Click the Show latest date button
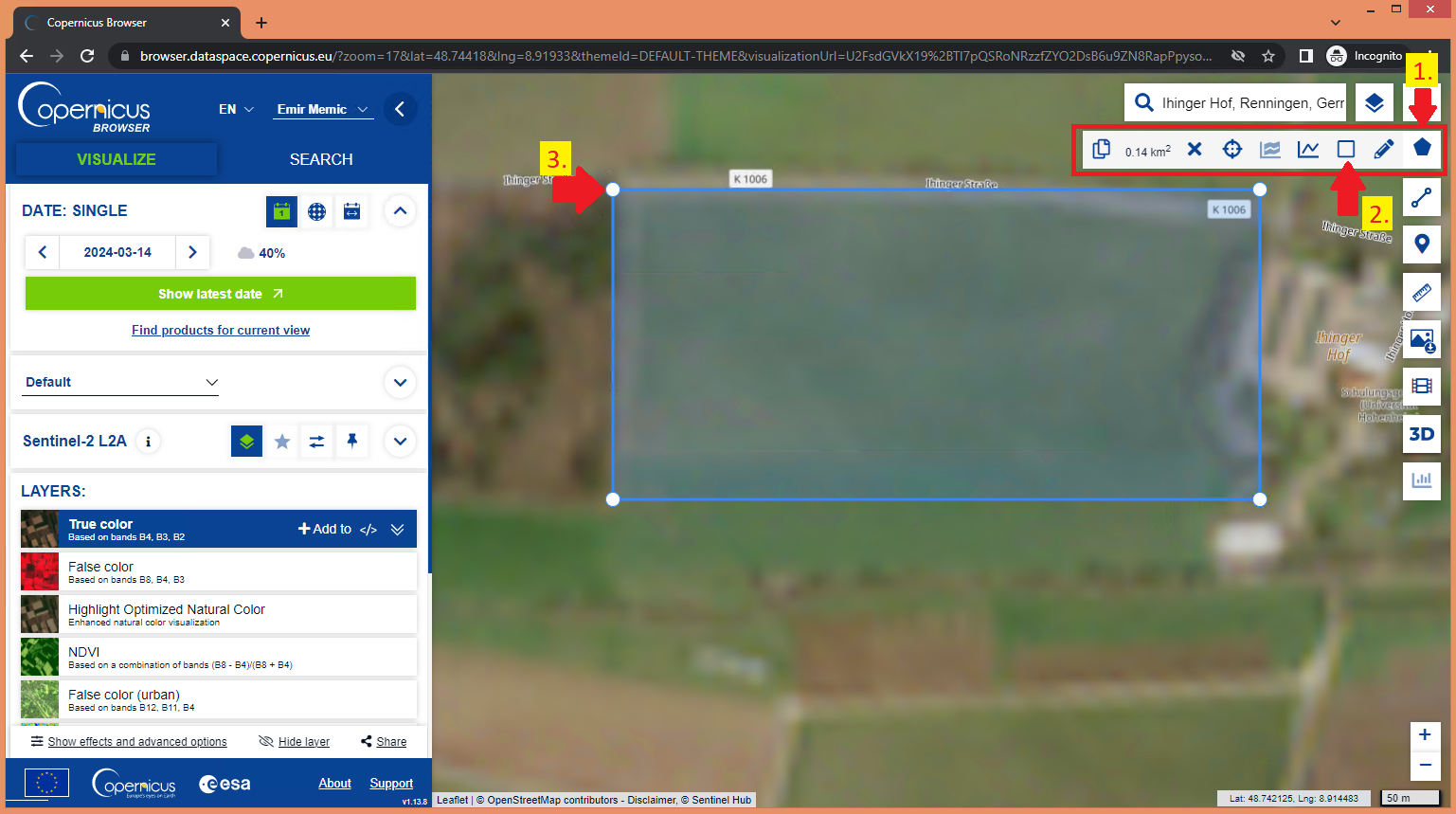The height and width of the screenshot is (814, 1456). coord(221,294)
